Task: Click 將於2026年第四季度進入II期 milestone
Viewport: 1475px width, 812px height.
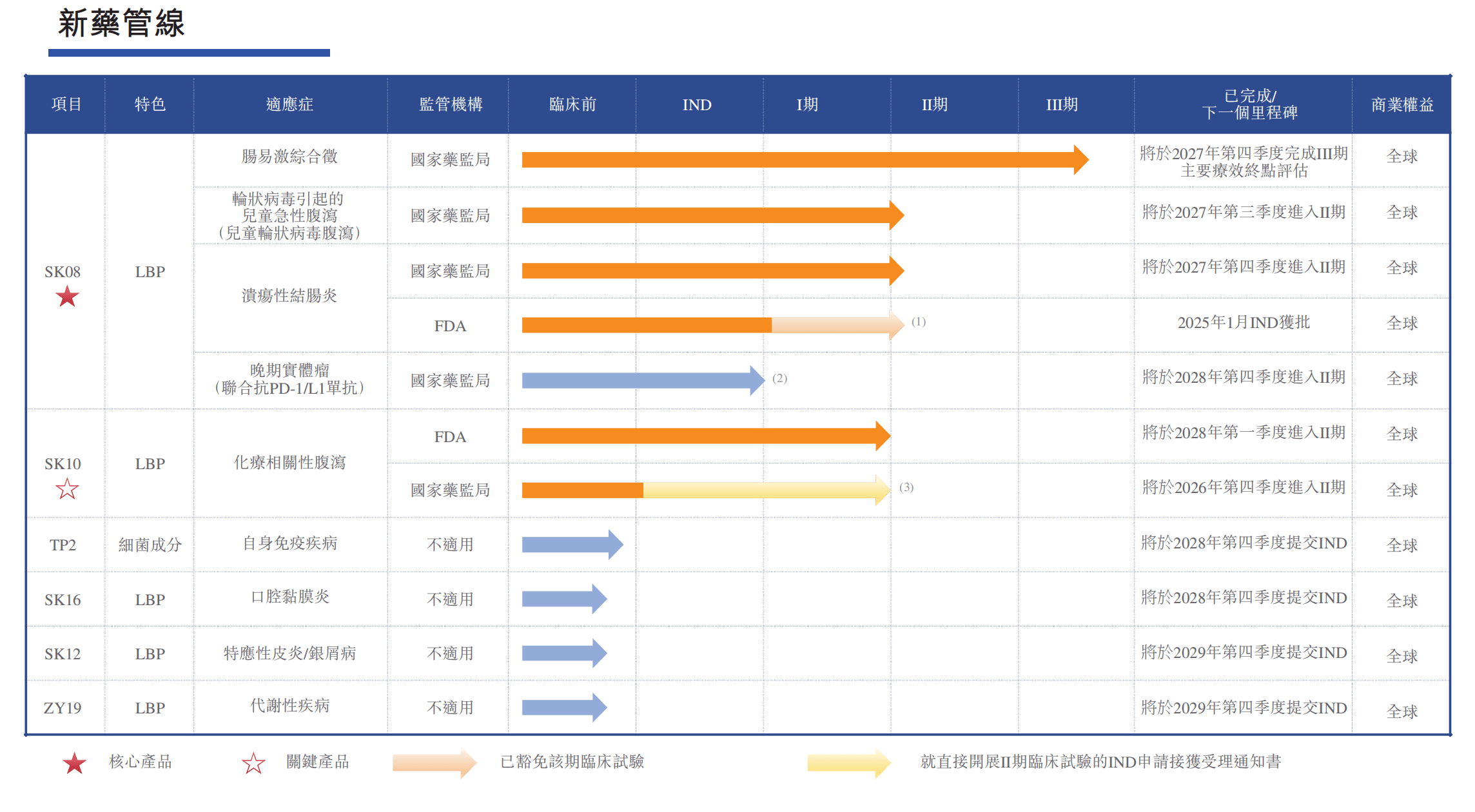Action: [1244, 487]
